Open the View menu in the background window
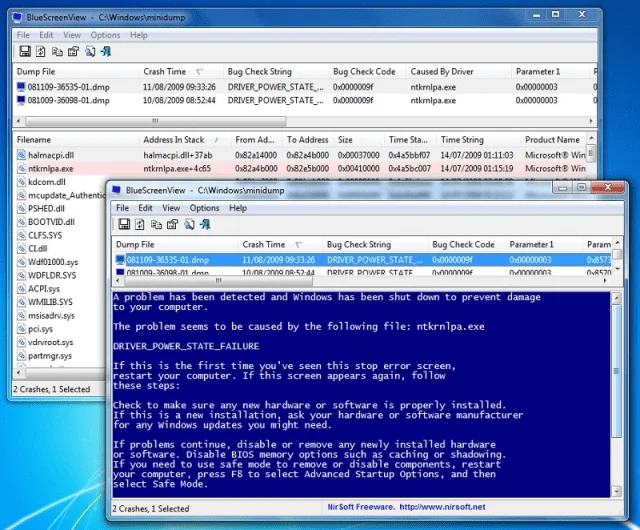 [x=72, y=35]
